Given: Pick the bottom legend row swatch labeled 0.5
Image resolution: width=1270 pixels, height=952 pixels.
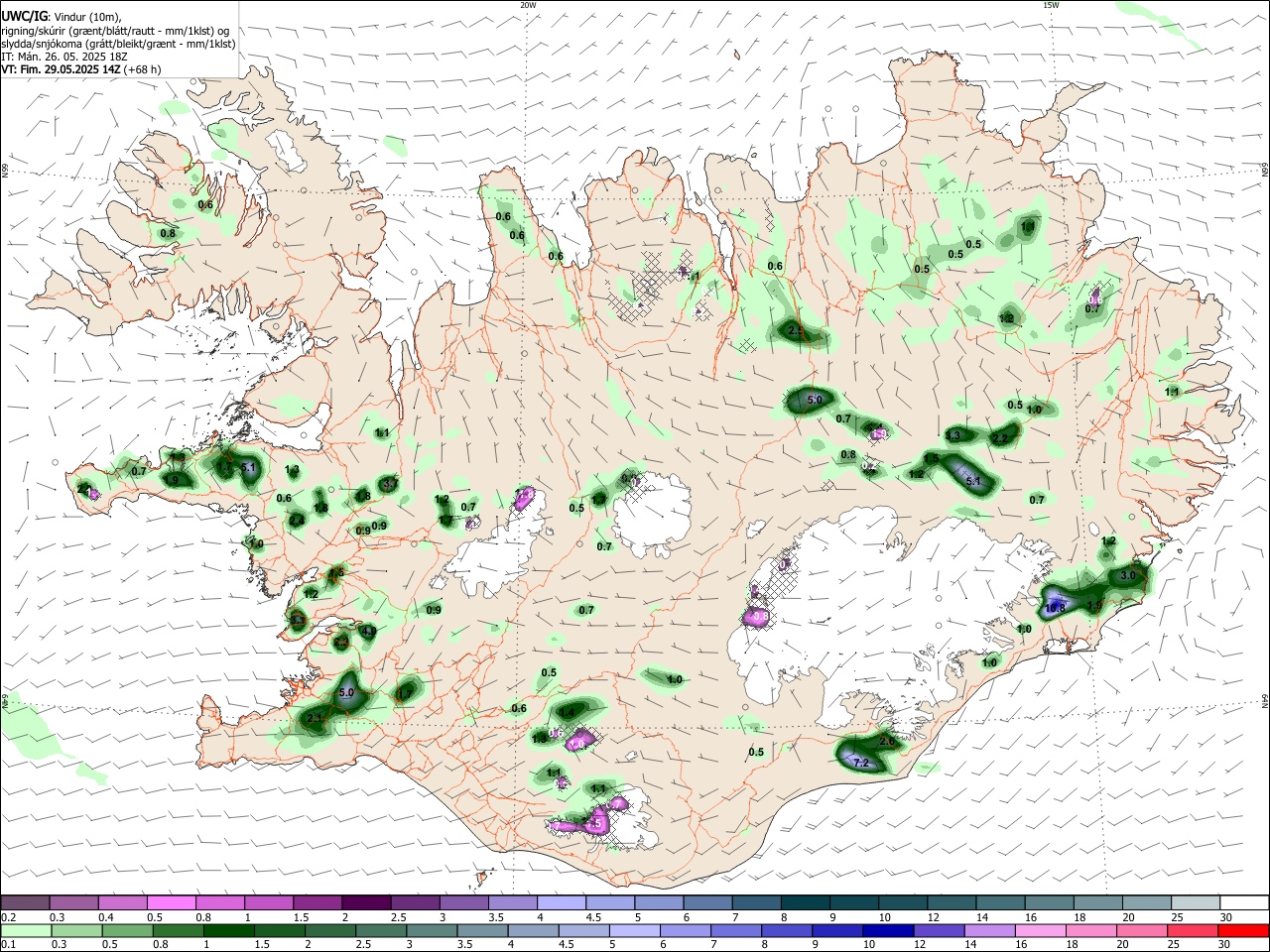Looking at the screenshot, I should (x=127, y=930).
